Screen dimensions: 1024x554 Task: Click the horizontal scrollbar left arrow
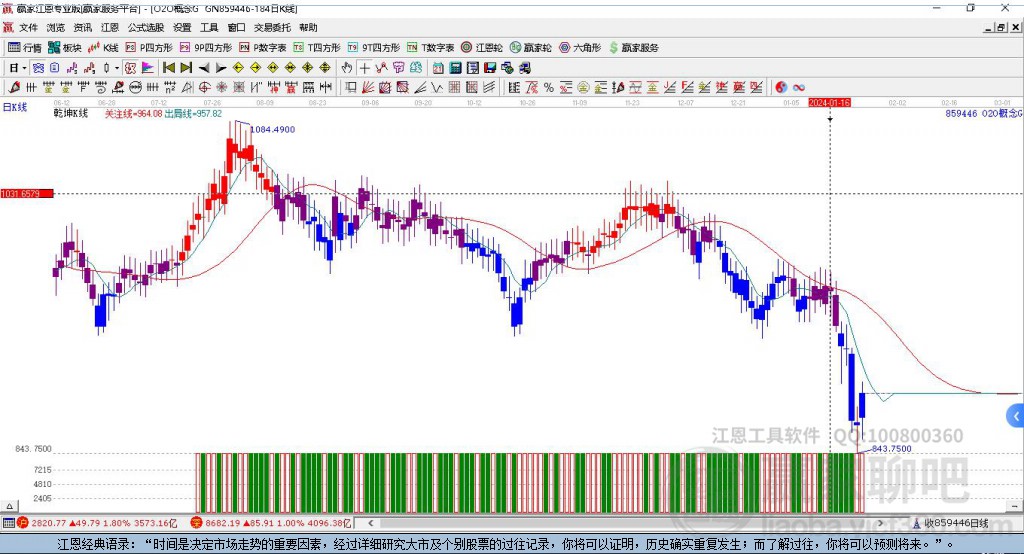click(373, 522)
